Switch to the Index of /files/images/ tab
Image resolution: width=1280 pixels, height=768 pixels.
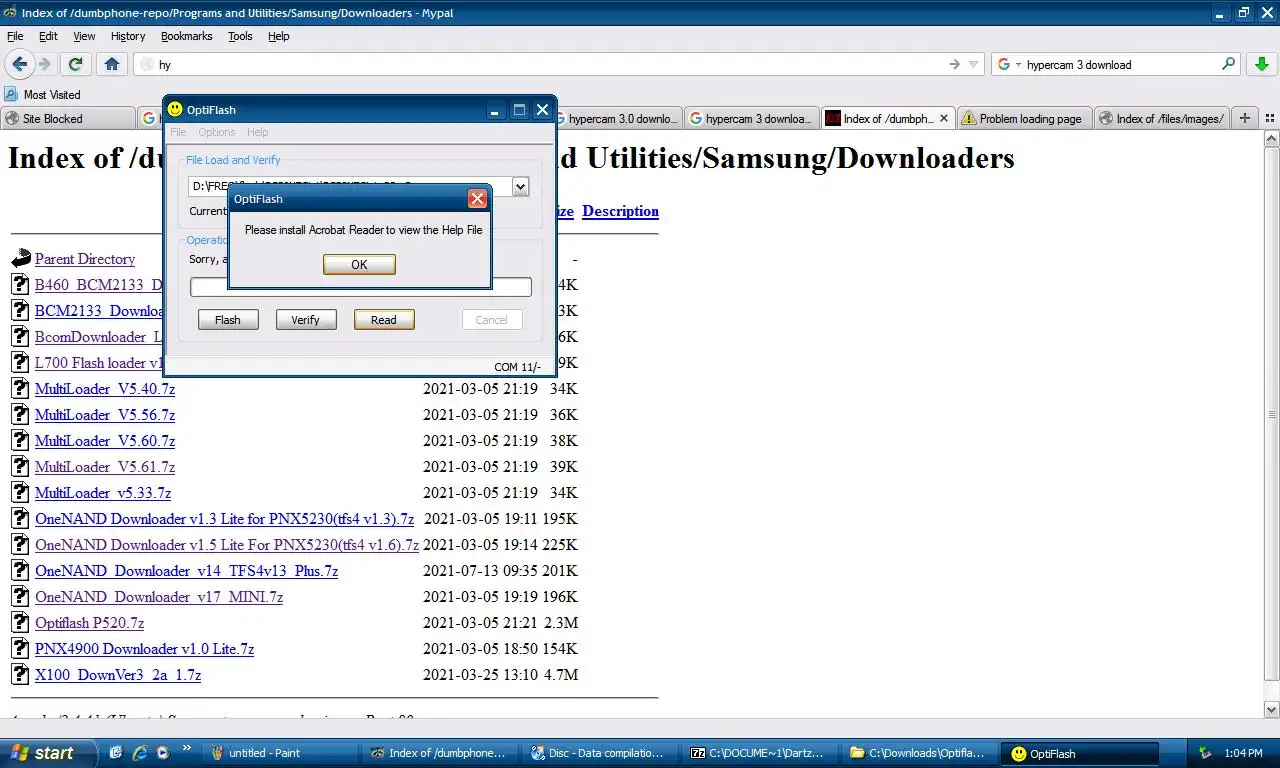coord(1163,118)
